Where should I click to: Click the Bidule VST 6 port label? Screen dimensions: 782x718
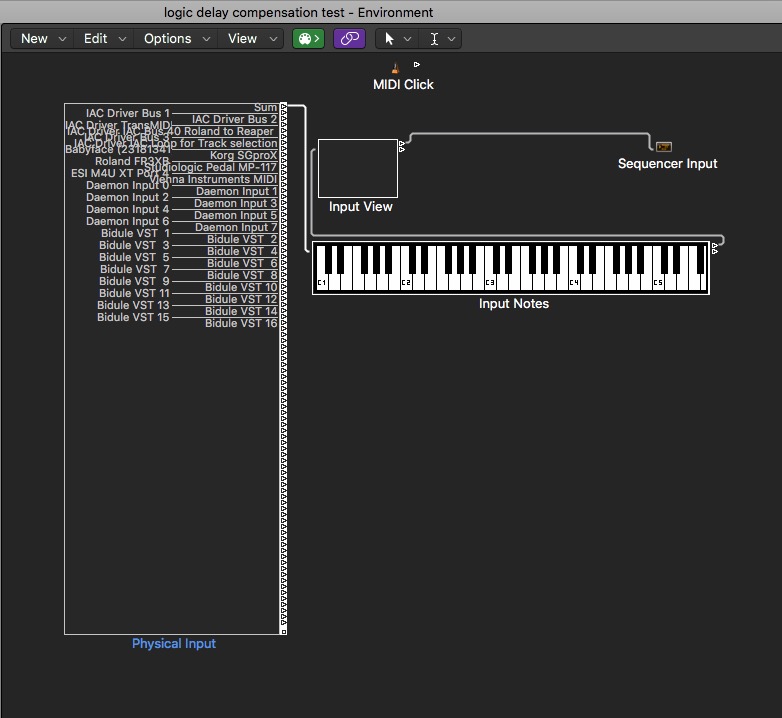[x=242, y=263]
